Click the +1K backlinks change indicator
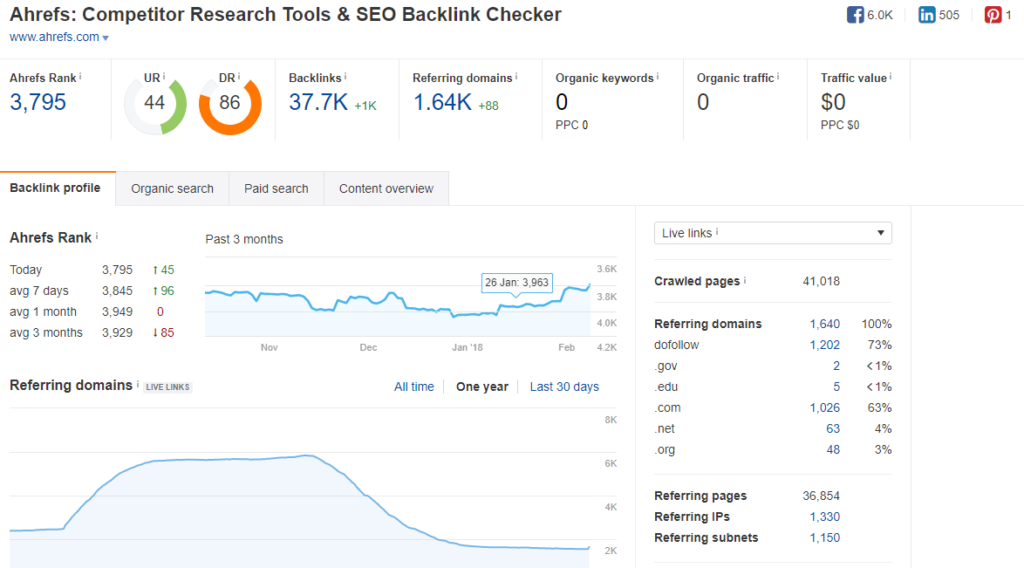The width and height of the screenshot is (1024, 568). [x=366, y=106]
